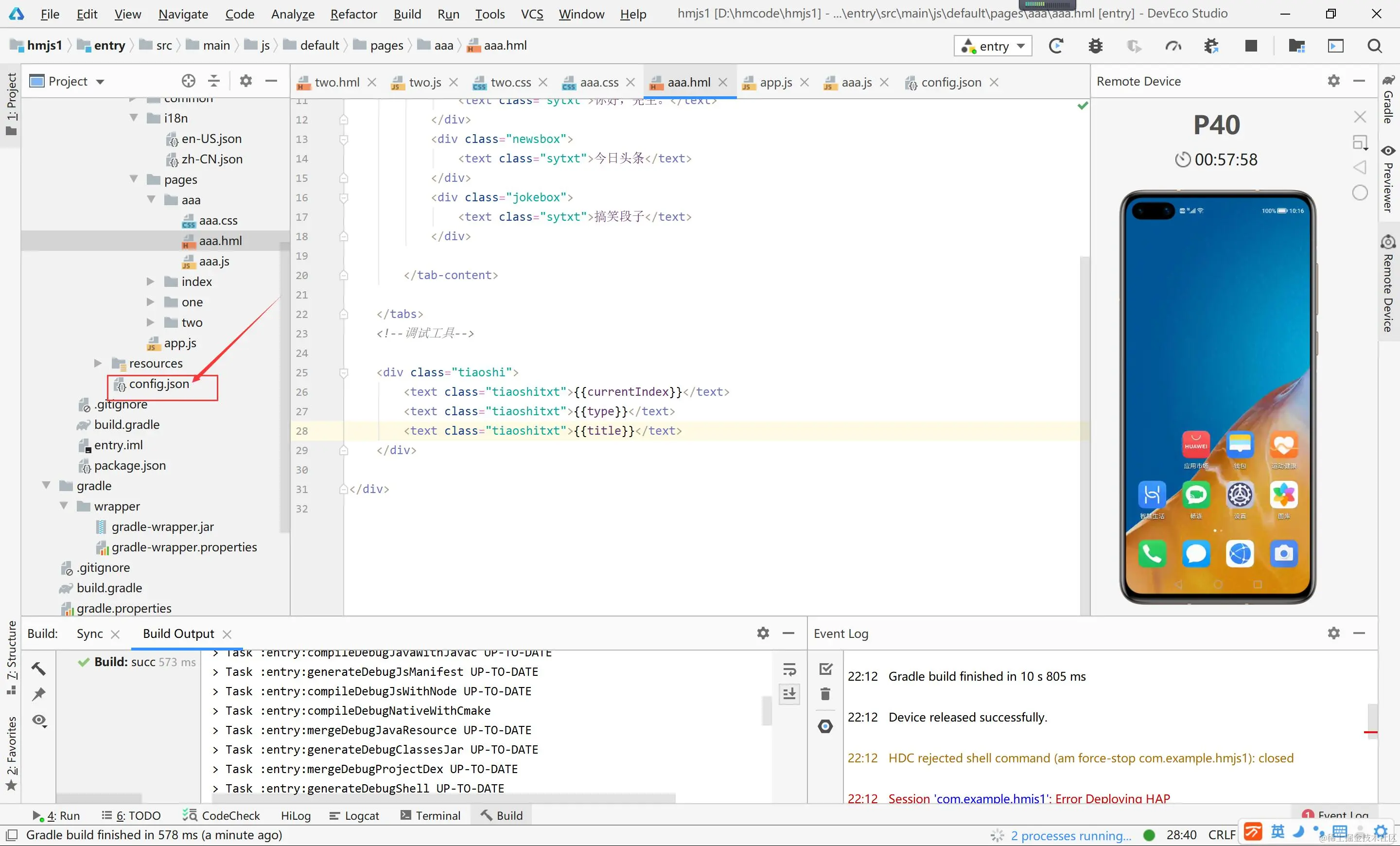
Task: Switch to the config.json editor tab
Action: coord(950,82)
